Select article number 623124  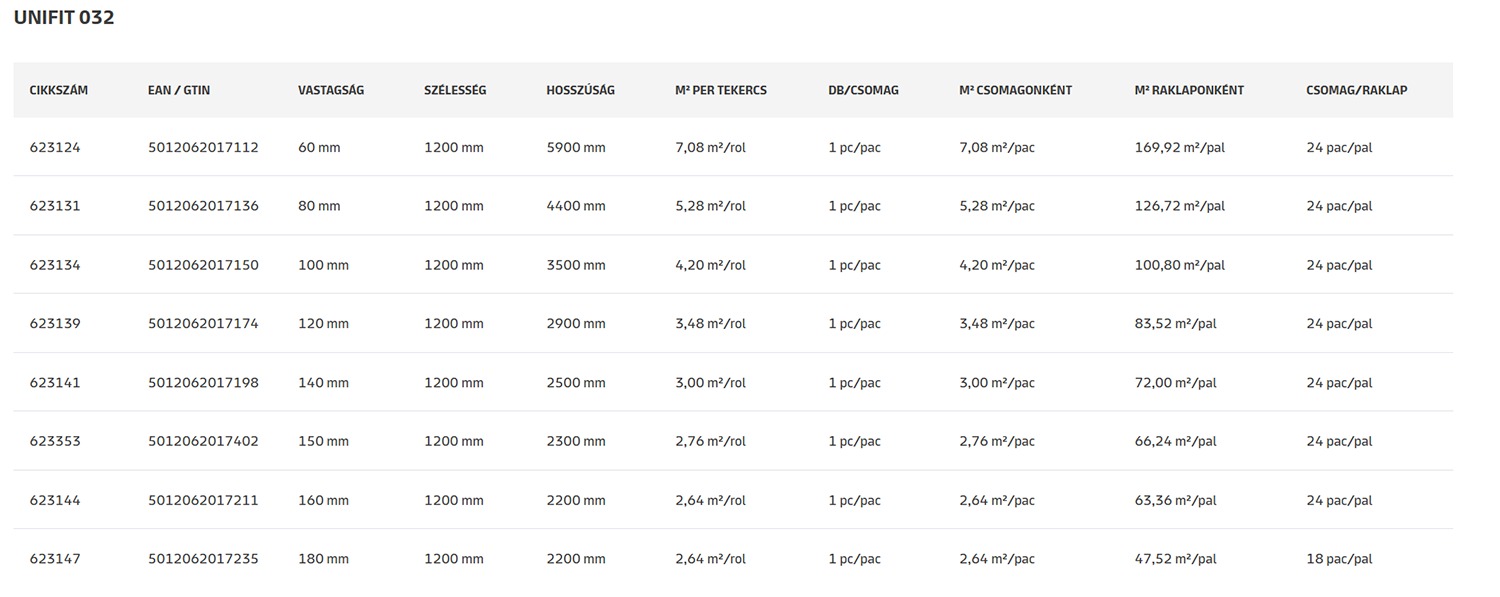click(55, 148)
